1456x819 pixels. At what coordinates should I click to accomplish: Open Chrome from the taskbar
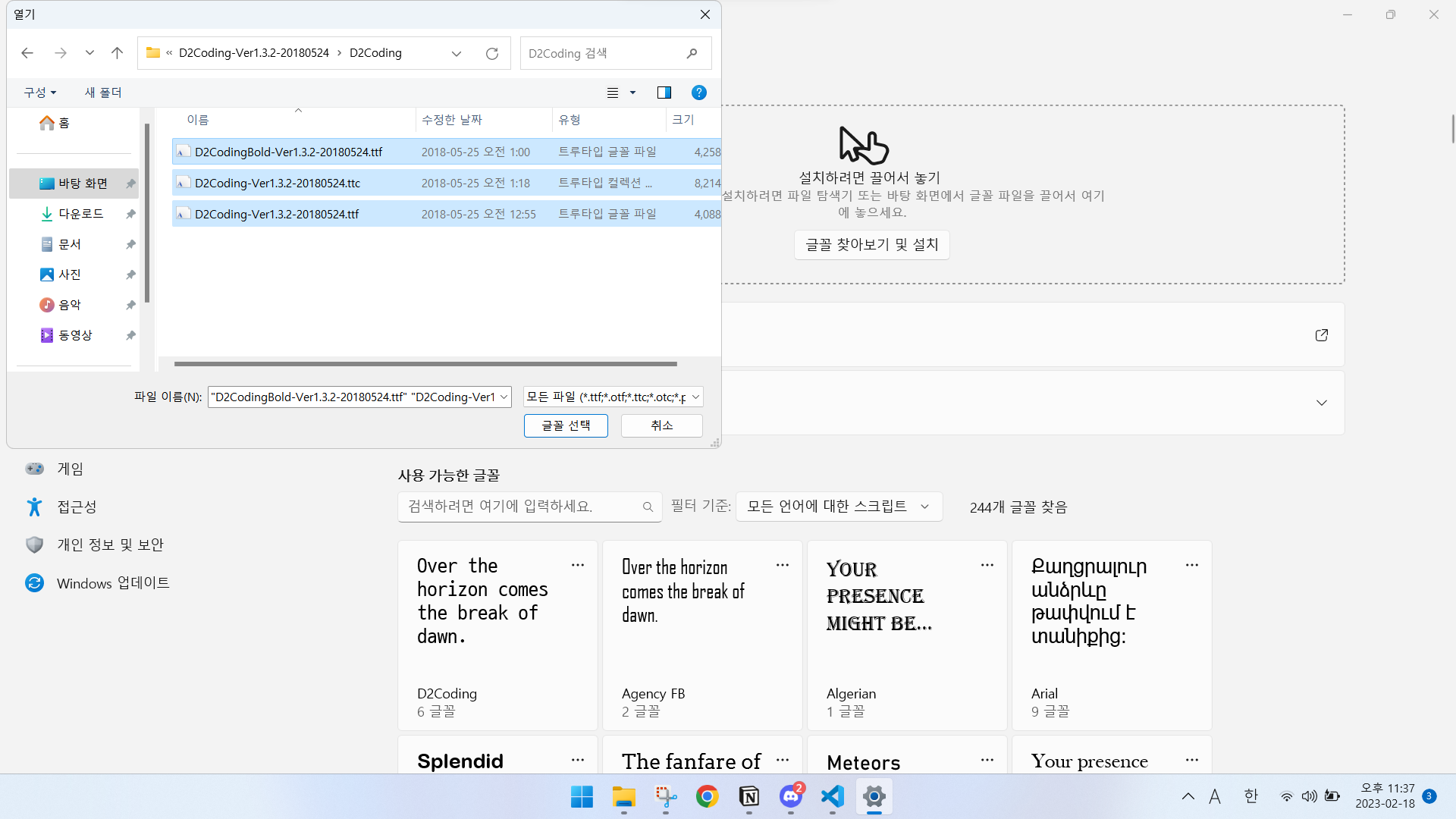707,796
